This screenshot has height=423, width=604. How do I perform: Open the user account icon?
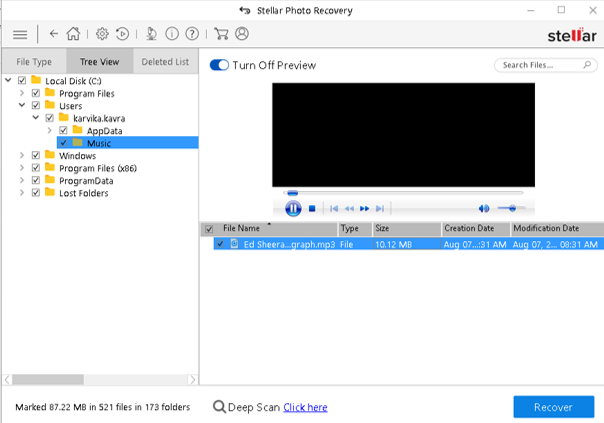click(242, 34)
